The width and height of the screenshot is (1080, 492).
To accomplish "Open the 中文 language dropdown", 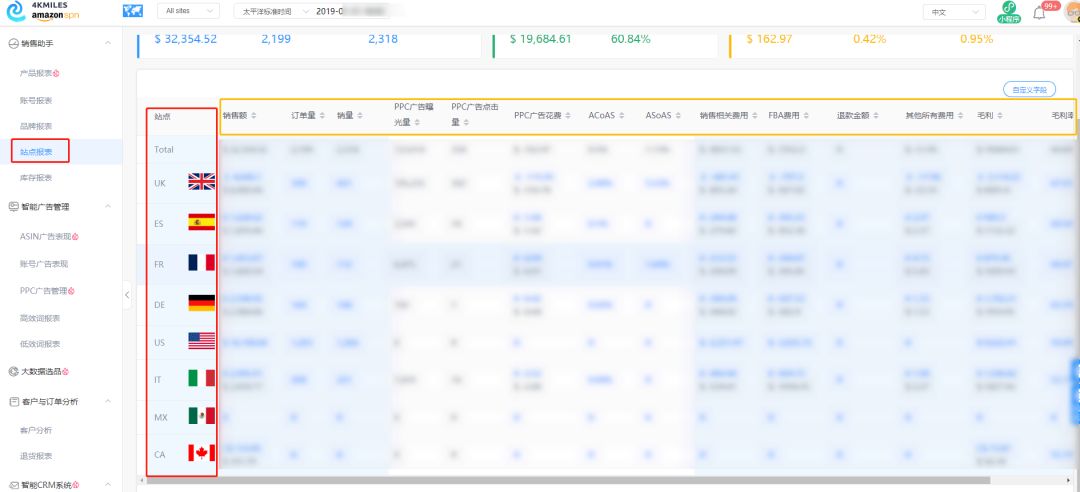I will click(x=952, y=12).
